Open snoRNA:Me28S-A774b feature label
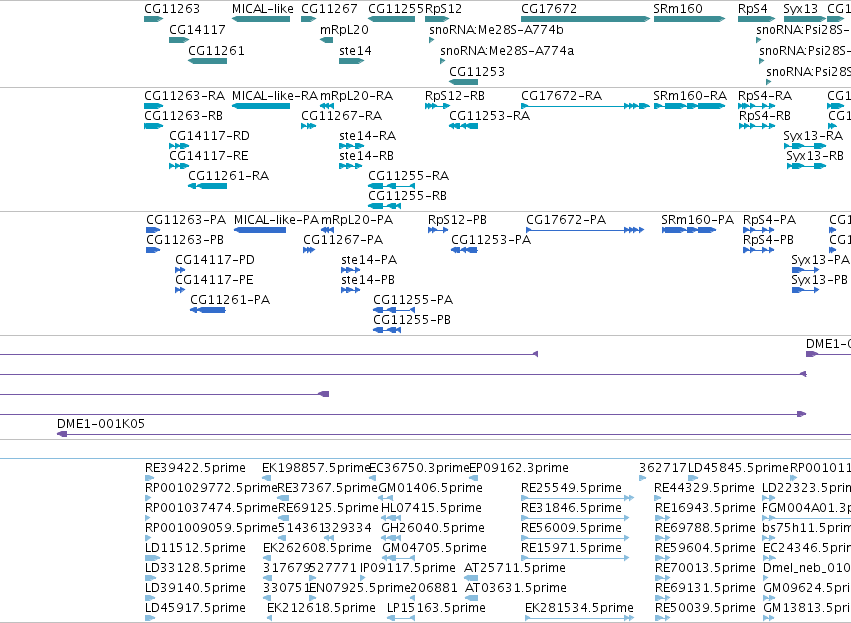The width and height of the screenshot is (851, 623). pos(496,30)
